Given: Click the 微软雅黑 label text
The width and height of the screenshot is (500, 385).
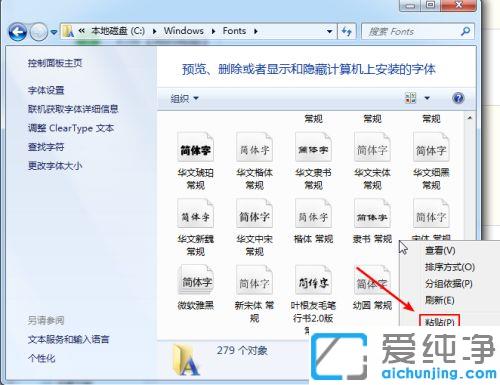Looking at the screenshot, I should (x=195, y=305).
